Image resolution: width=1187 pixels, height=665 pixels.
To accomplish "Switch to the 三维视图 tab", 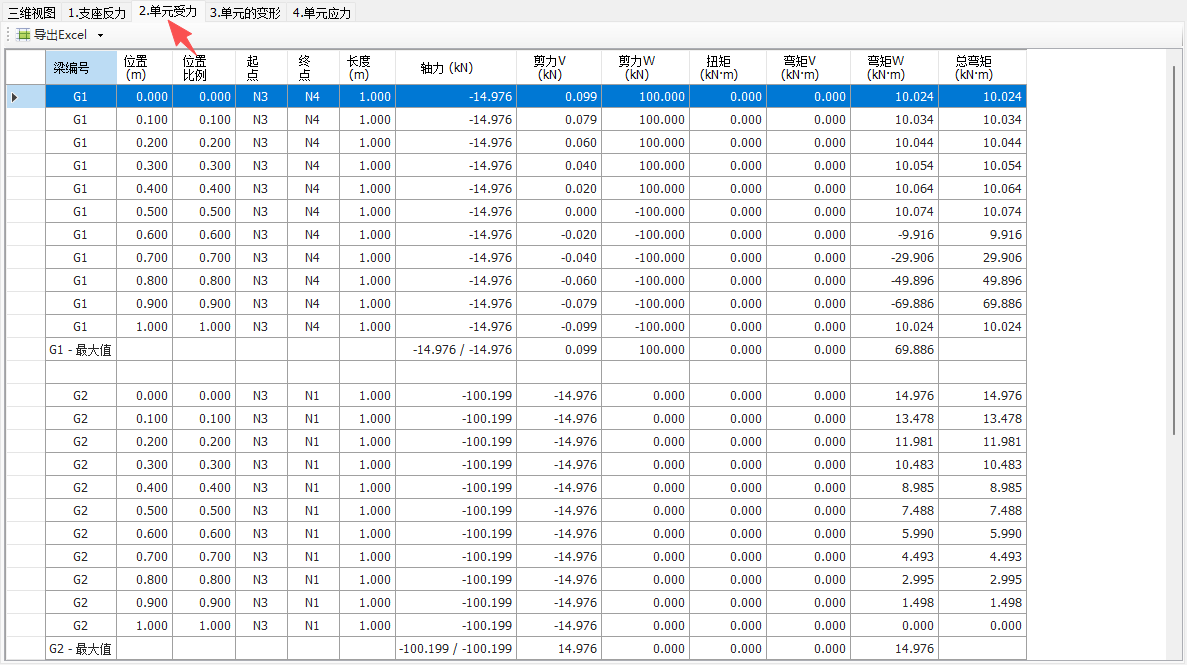I will tap(32, 13).
